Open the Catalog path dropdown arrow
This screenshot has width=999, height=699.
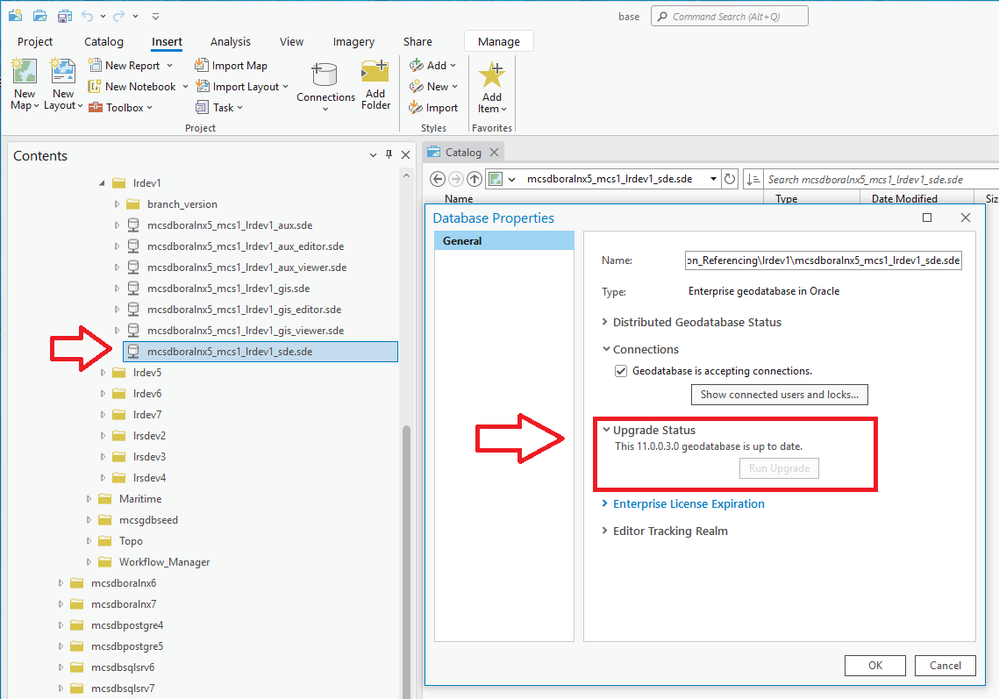tap(713, 179)
